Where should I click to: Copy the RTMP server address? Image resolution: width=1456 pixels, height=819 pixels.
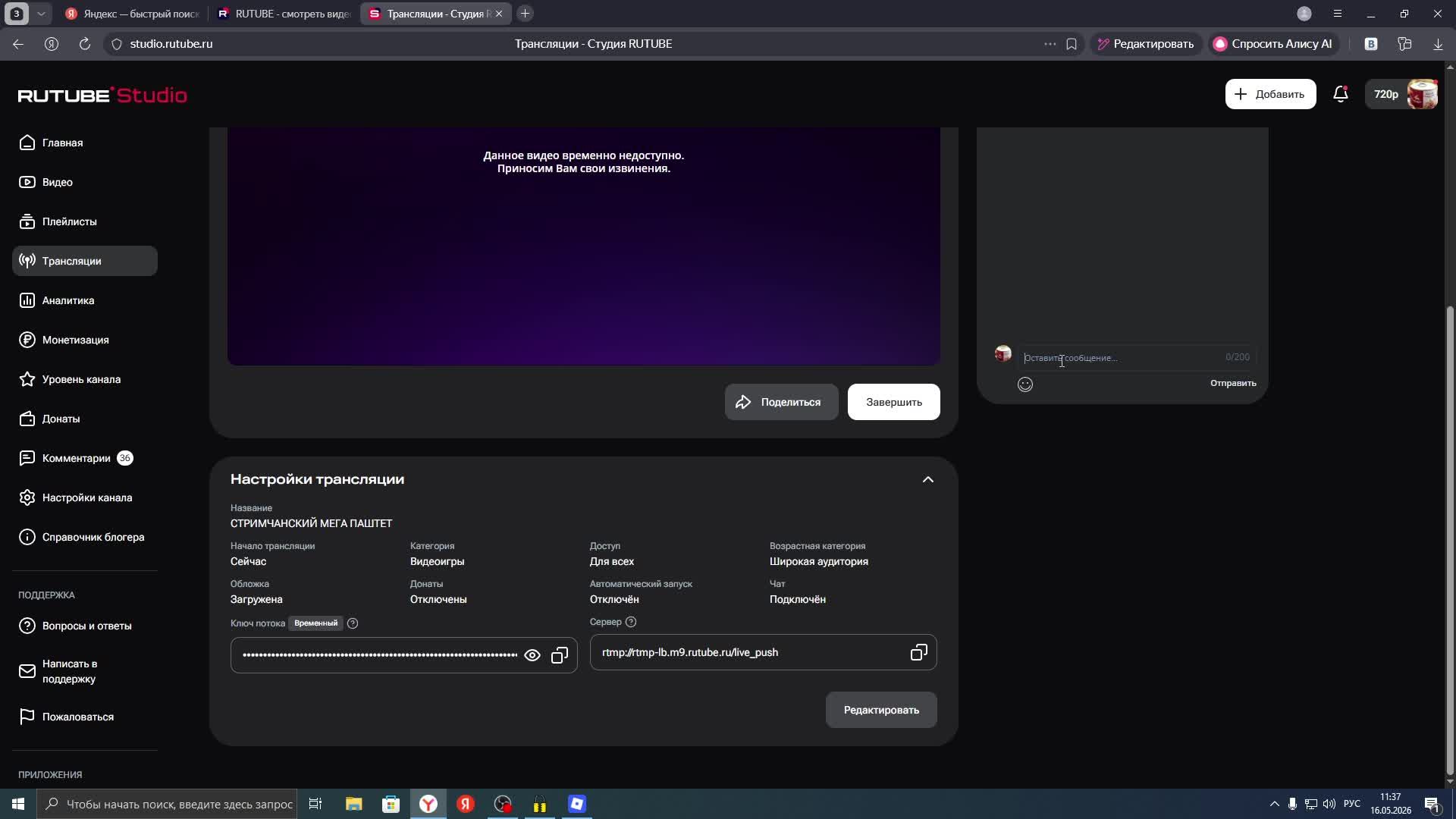click(x=918, y=652)
